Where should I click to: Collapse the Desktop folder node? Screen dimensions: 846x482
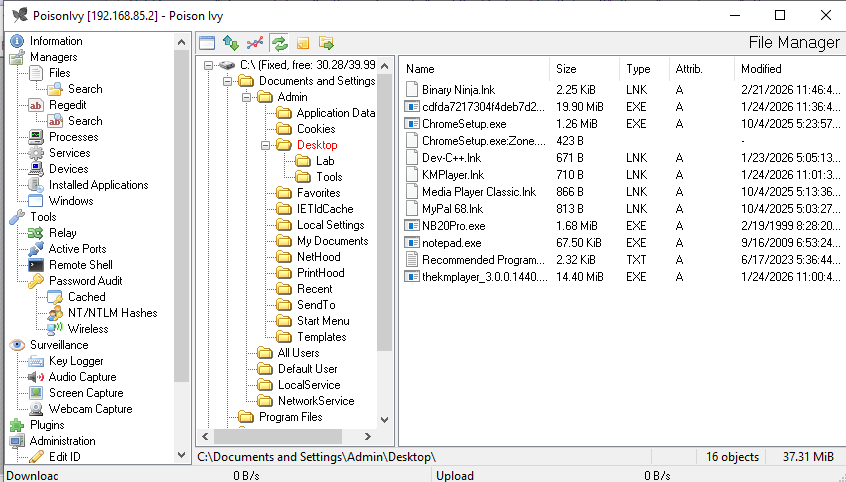point(265,145)
